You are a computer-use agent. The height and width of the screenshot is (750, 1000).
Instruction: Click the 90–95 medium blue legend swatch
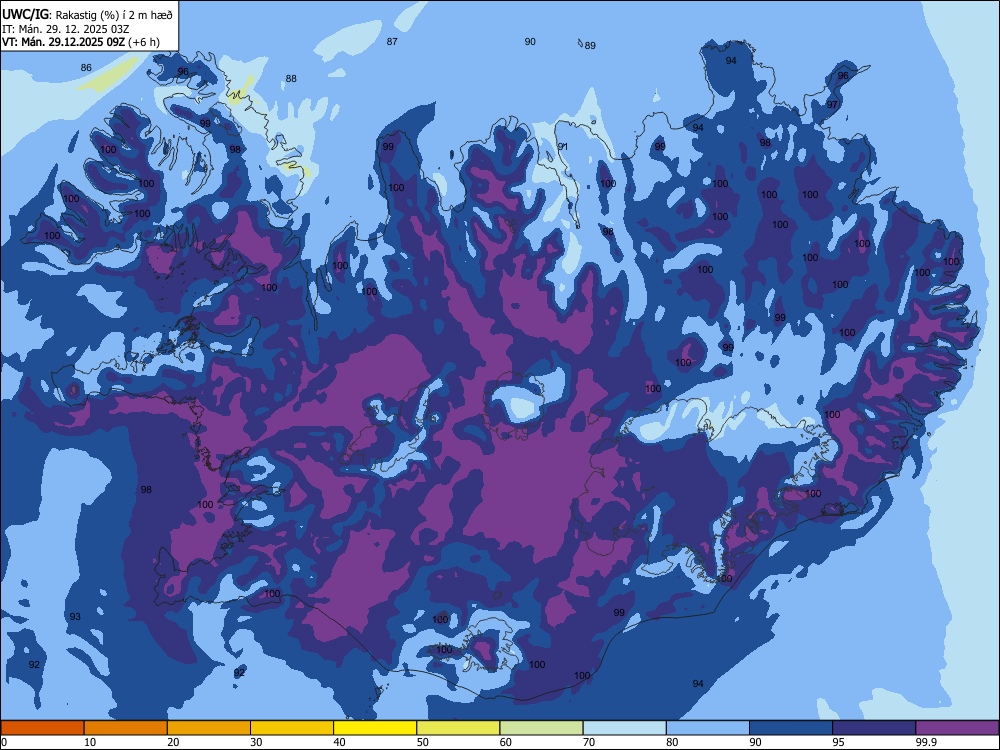pyautogui.click(x=791, y=728)
